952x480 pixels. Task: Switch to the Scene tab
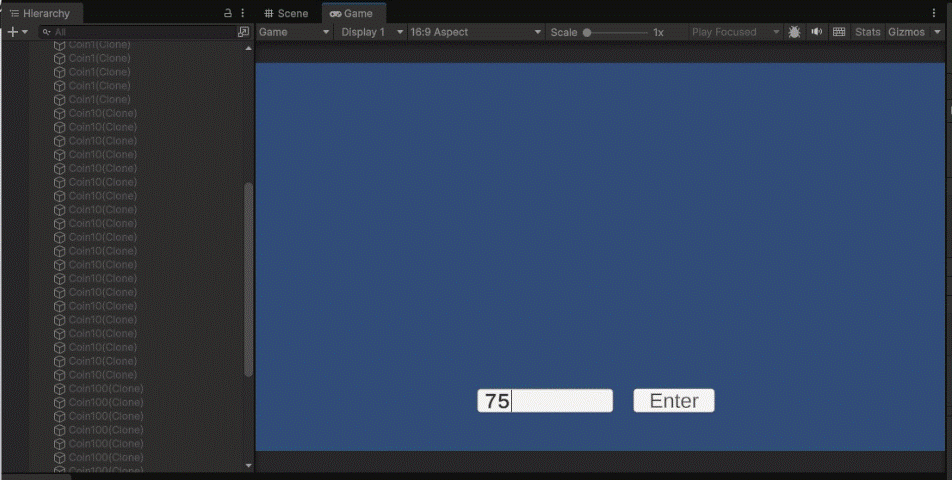click(x=286, y=13)
